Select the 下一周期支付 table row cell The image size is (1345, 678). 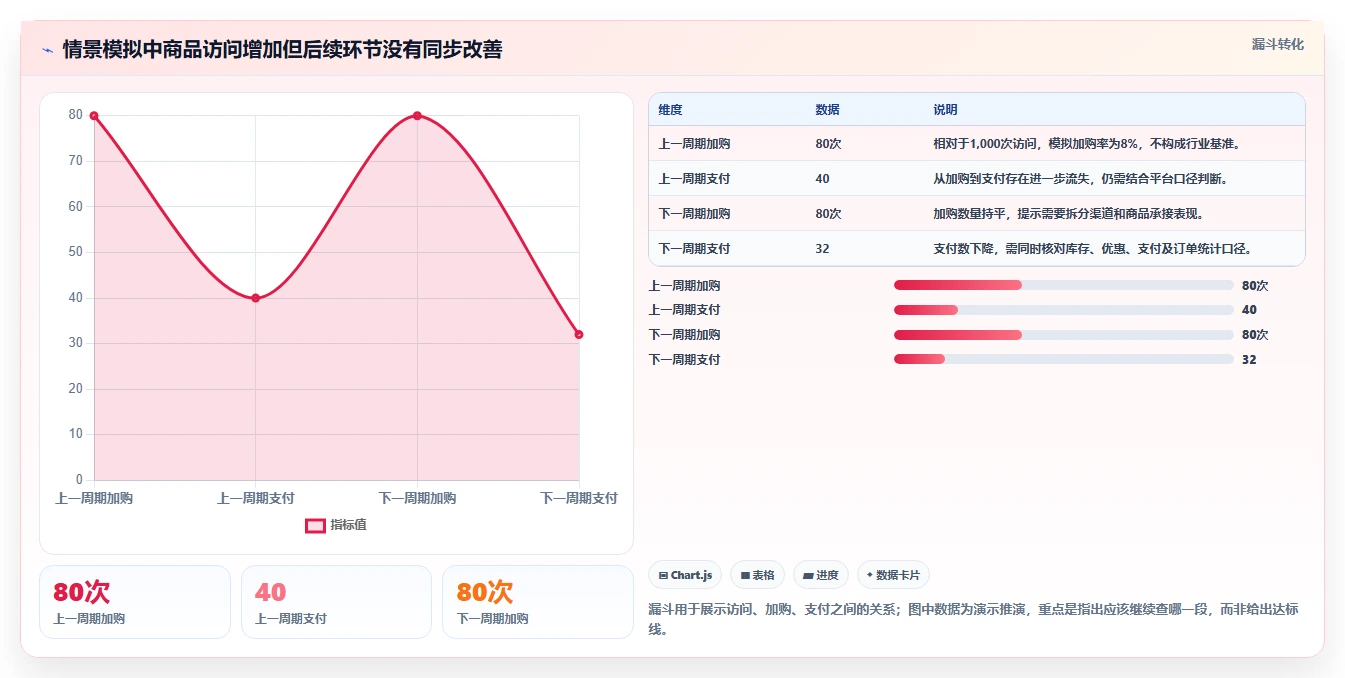(694, 249)
